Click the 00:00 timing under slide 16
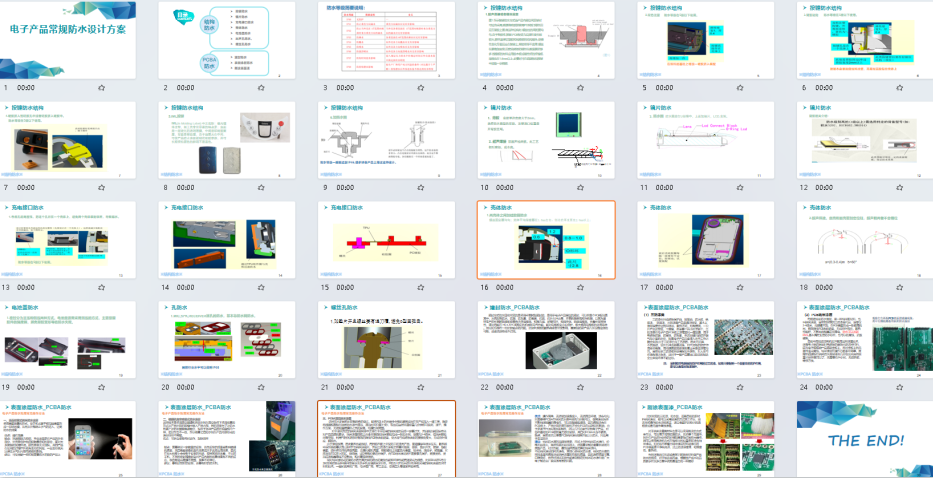The width and height of the screenshot is (933, 478). (505, 288)
